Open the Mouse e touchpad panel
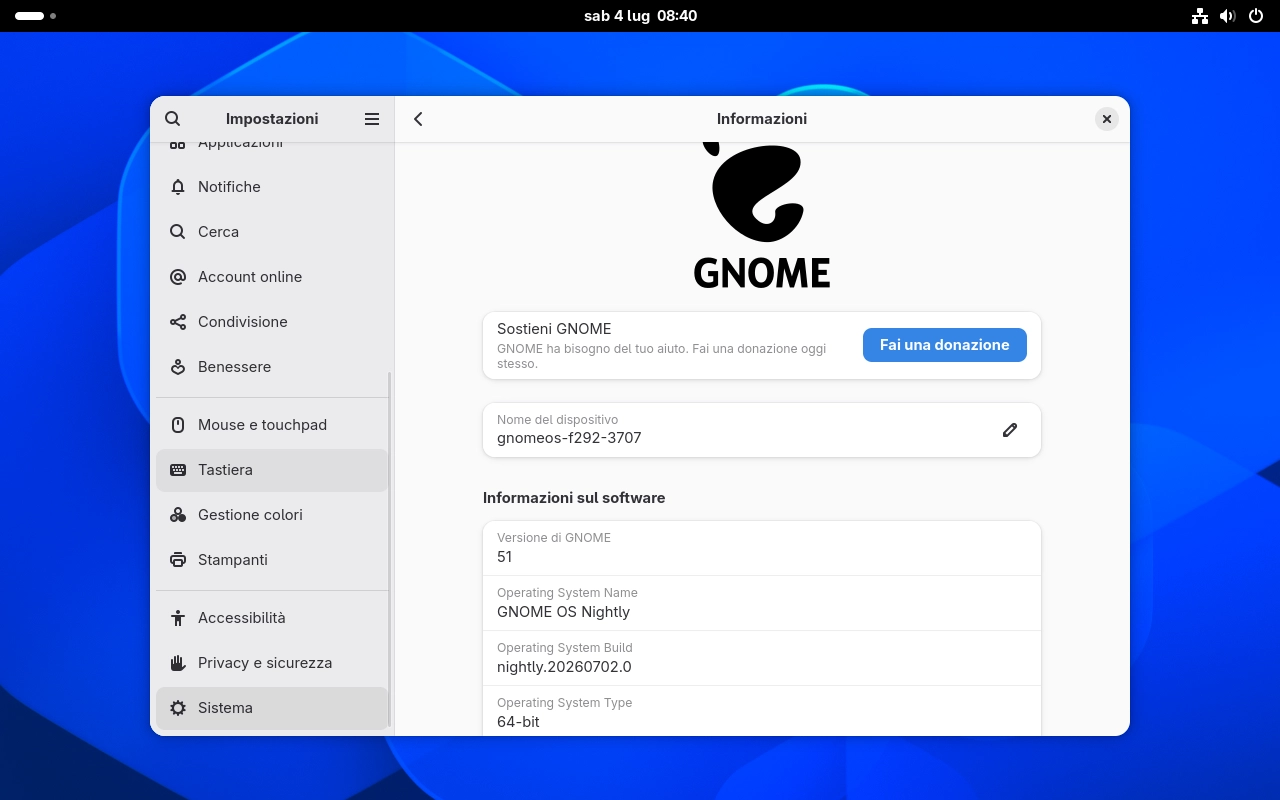1280x800 pixels. [x=272, y=425]
